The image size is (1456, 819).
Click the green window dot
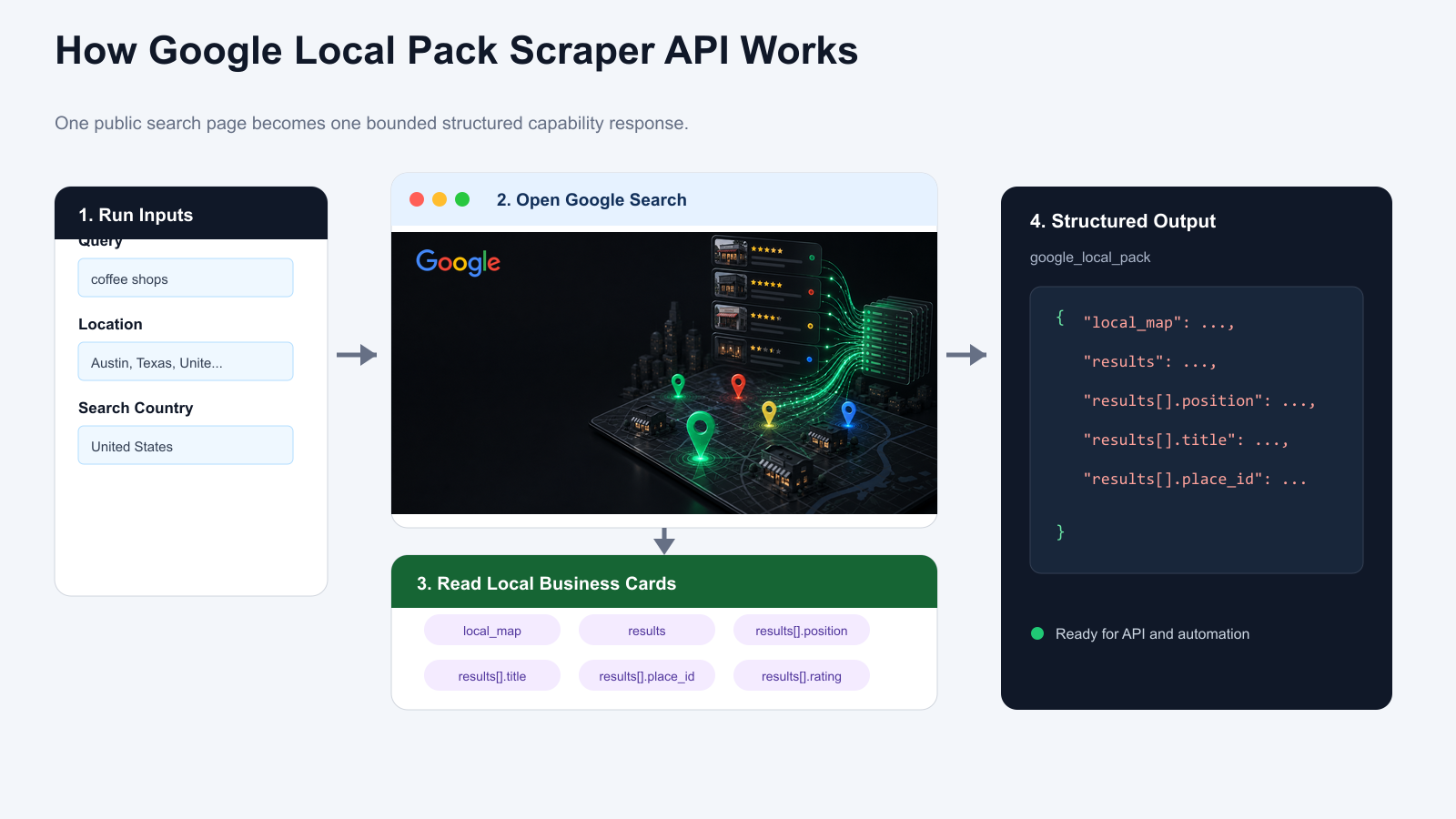[462, 199]
